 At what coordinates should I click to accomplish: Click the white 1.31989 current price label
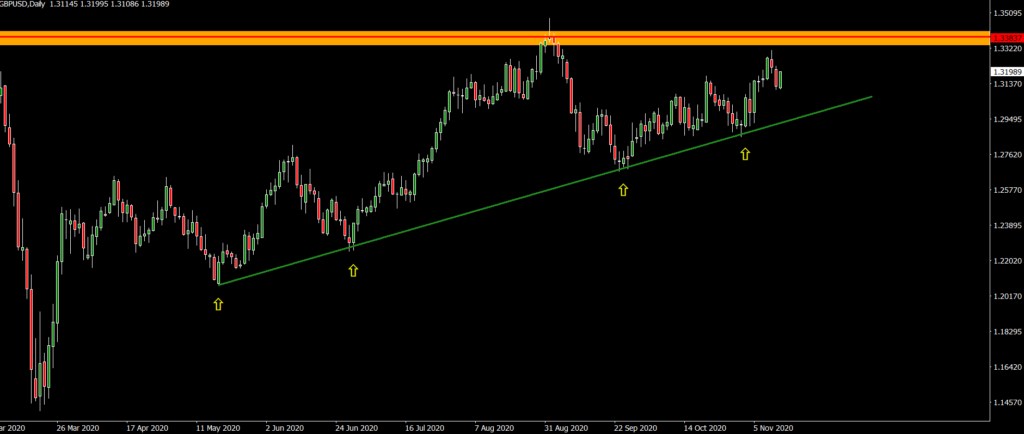pos(1005,72)
